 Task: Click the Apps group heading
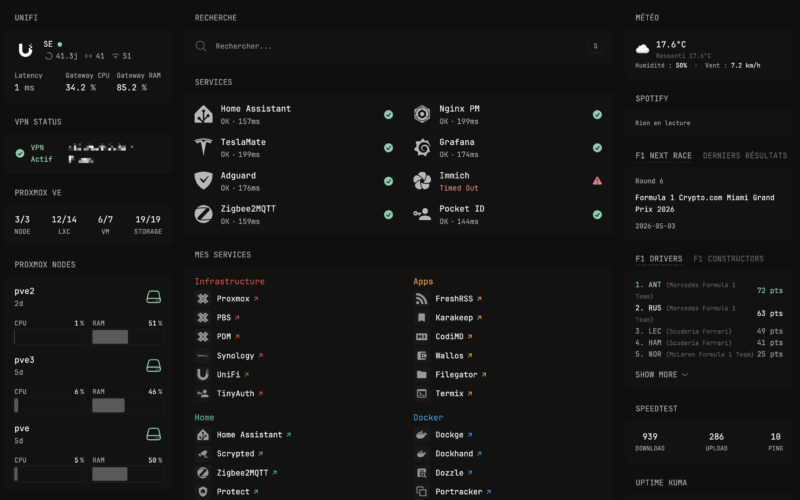click(423, 281)
